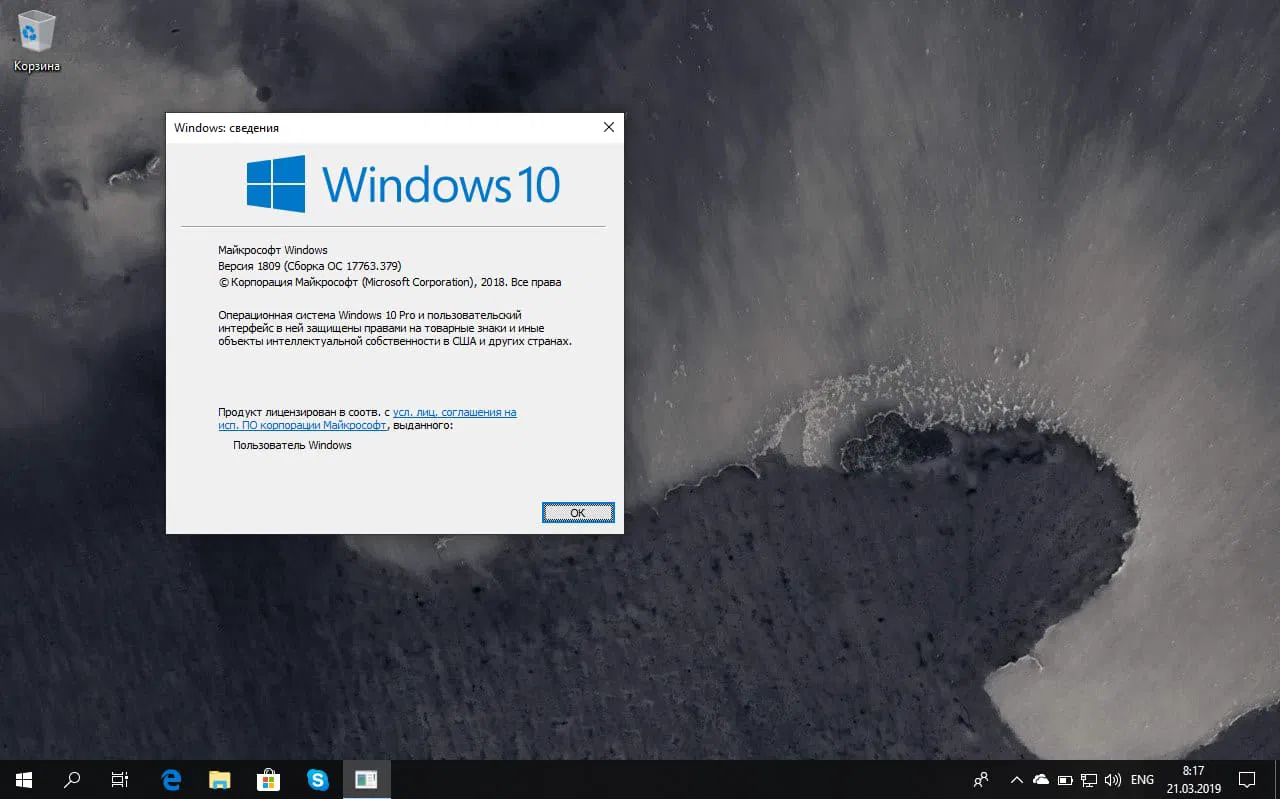Launch Skype from the taskbar

point(317,779)
